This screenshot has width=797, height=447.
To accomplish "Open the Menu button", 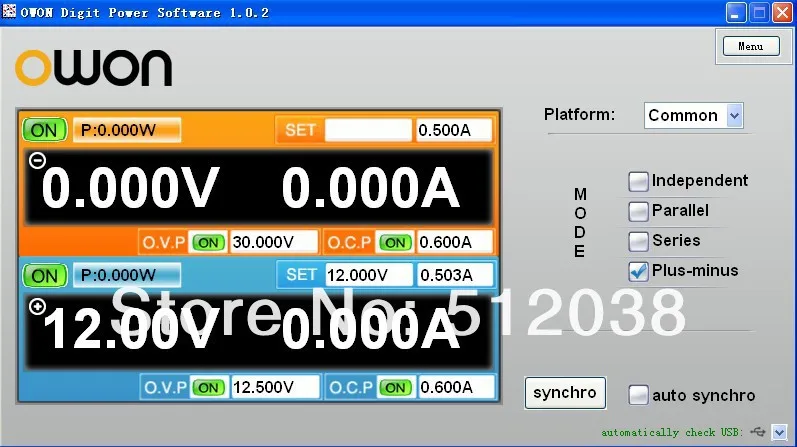I will pos(751,46).
